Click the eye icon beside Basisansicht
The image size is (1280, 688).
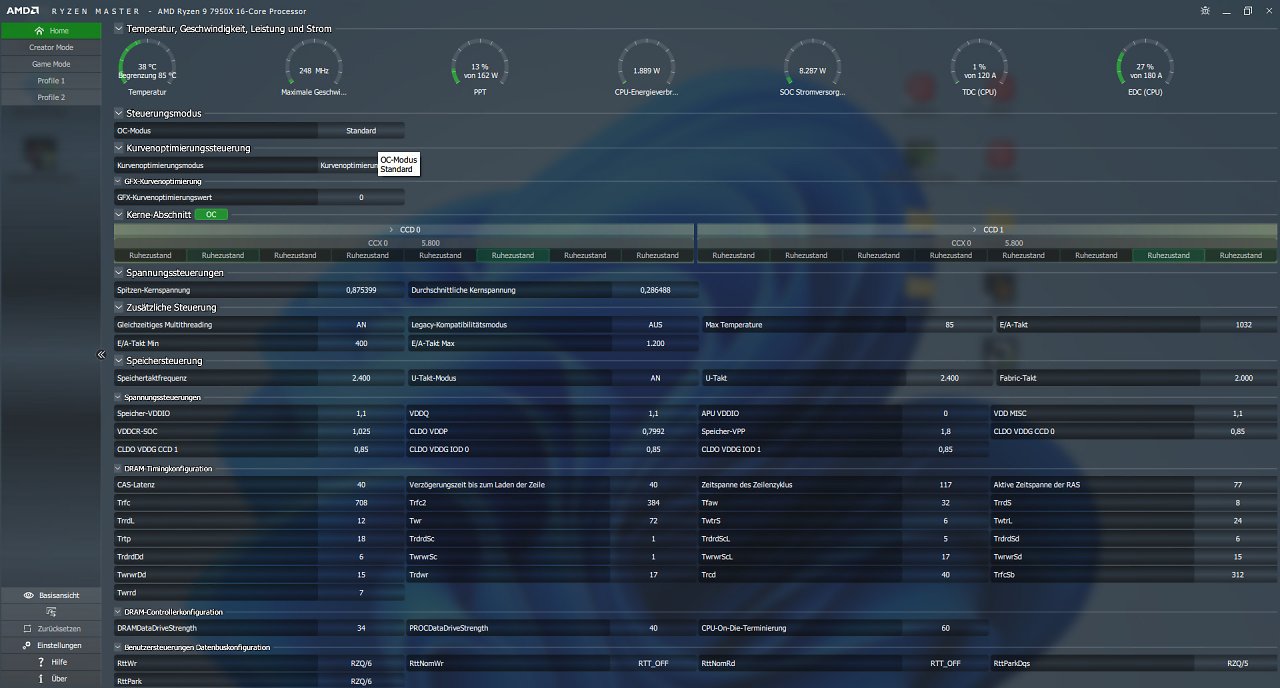28,595
